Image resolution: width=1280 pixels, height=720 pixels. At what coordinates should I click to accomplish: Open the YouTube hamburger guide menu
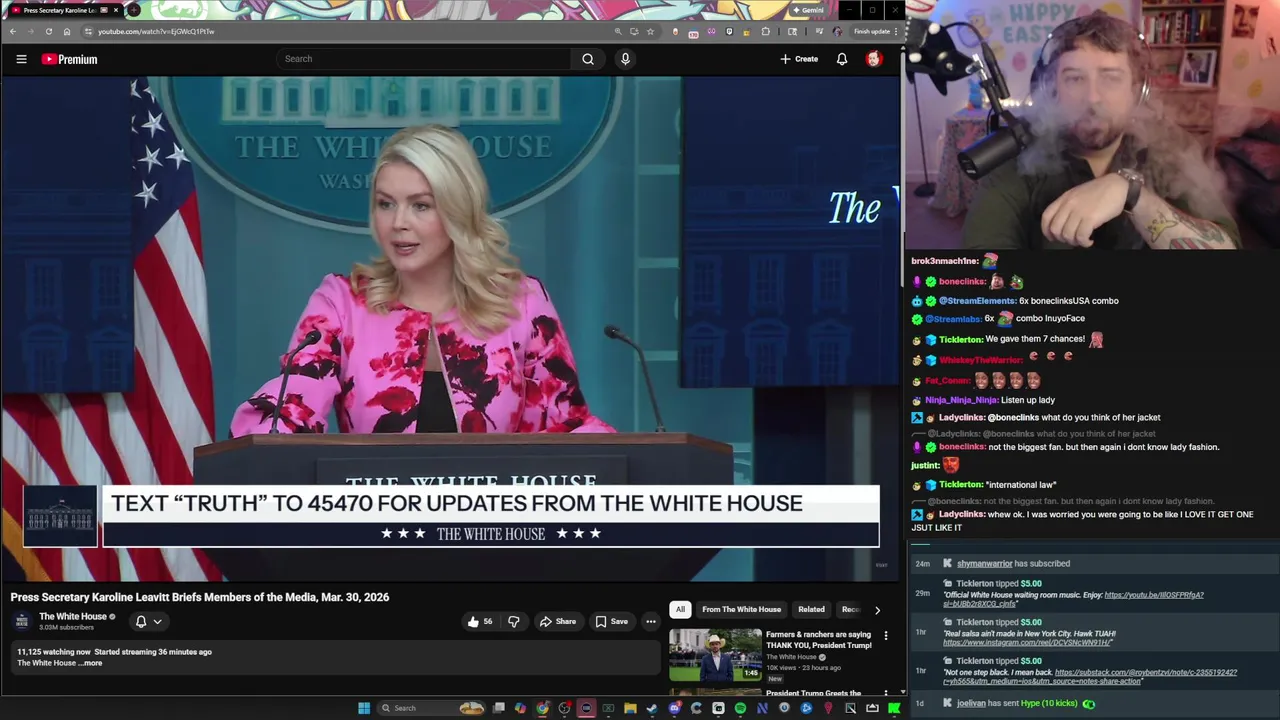[21, 59]
